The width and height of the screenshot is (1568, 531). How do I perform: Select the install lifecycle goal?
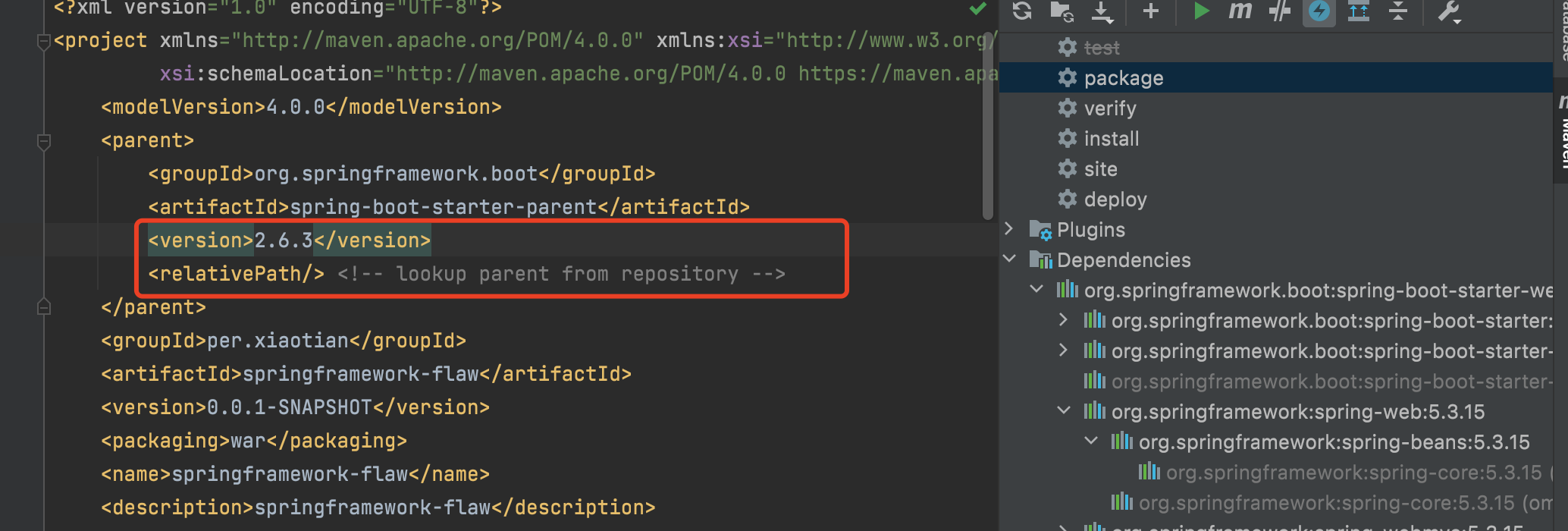pyautogui.click(x=1111, y=139)
